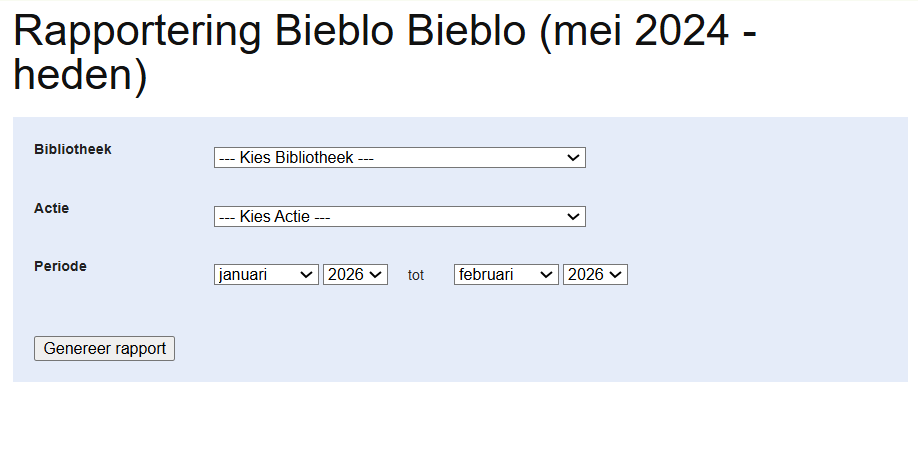Image resolution: width=918 pixels, height=451 pixels.
Task: Click the Actie field label
Action: tap(52, 208)
